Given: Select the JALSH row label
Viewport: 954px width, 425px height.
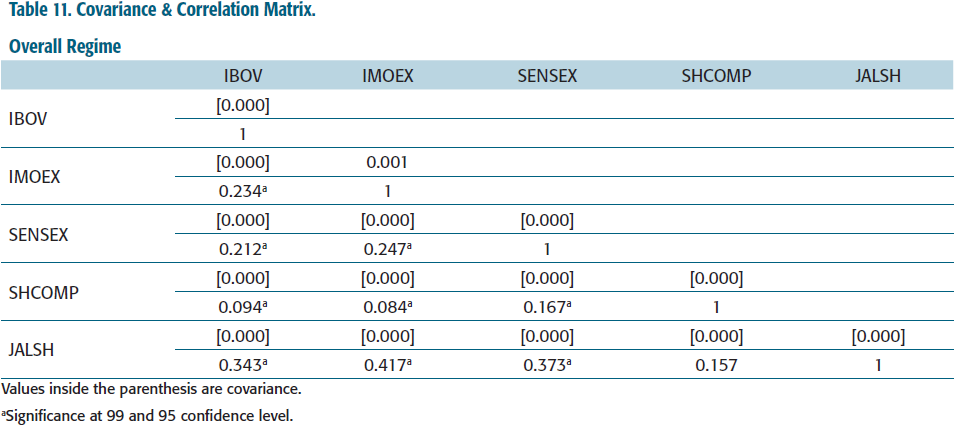Looking at the screenshot, I should coord(32,350).
